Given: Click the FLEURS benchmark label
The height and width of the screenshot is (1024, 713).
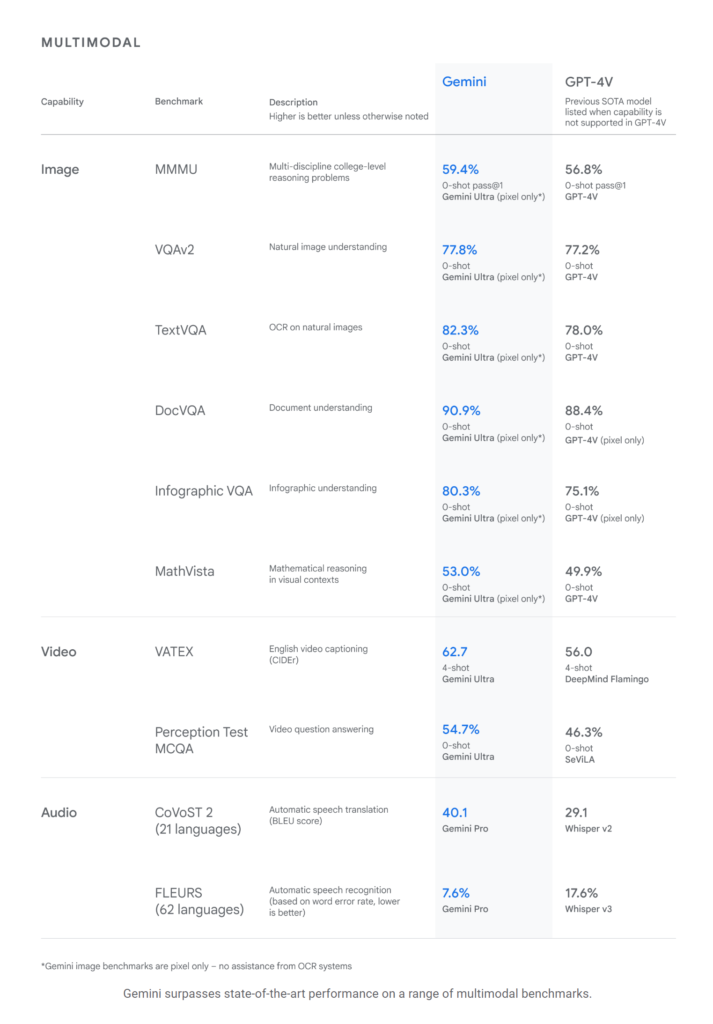Looking at the screenshot, I should (199, 901).
